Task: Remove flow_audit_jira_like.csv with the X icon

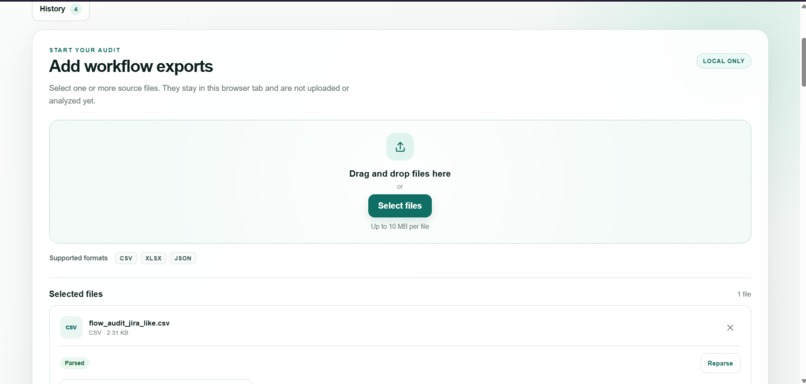Action: pyautogui.click(x=730, y=327)
